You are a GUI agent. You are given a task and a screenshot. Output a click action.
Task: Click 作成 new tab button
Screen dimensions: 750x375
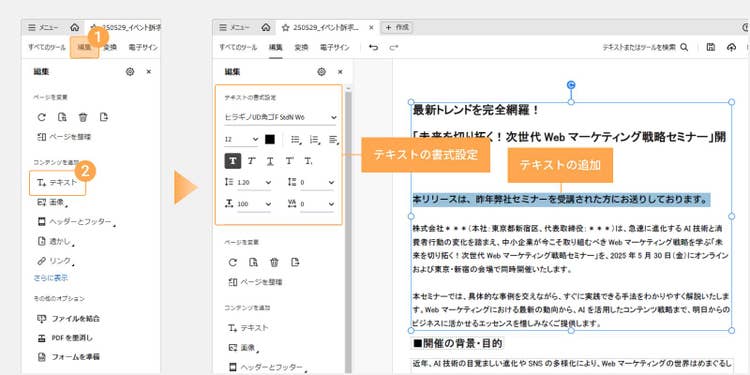397,28
